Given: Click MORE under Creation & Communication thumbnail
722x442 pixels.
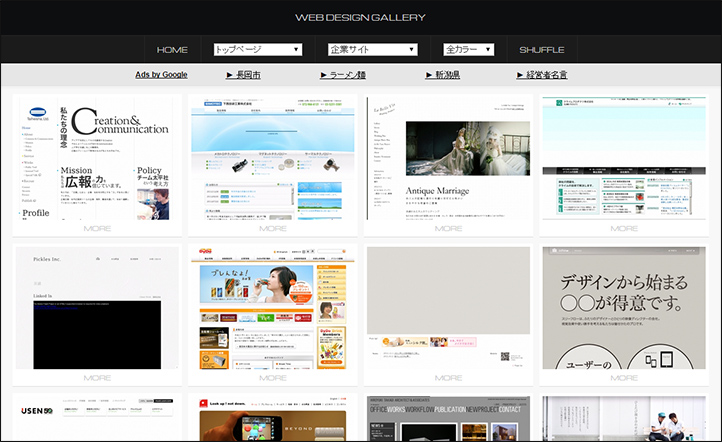Looking at the screenshot, I should [97, 228].
